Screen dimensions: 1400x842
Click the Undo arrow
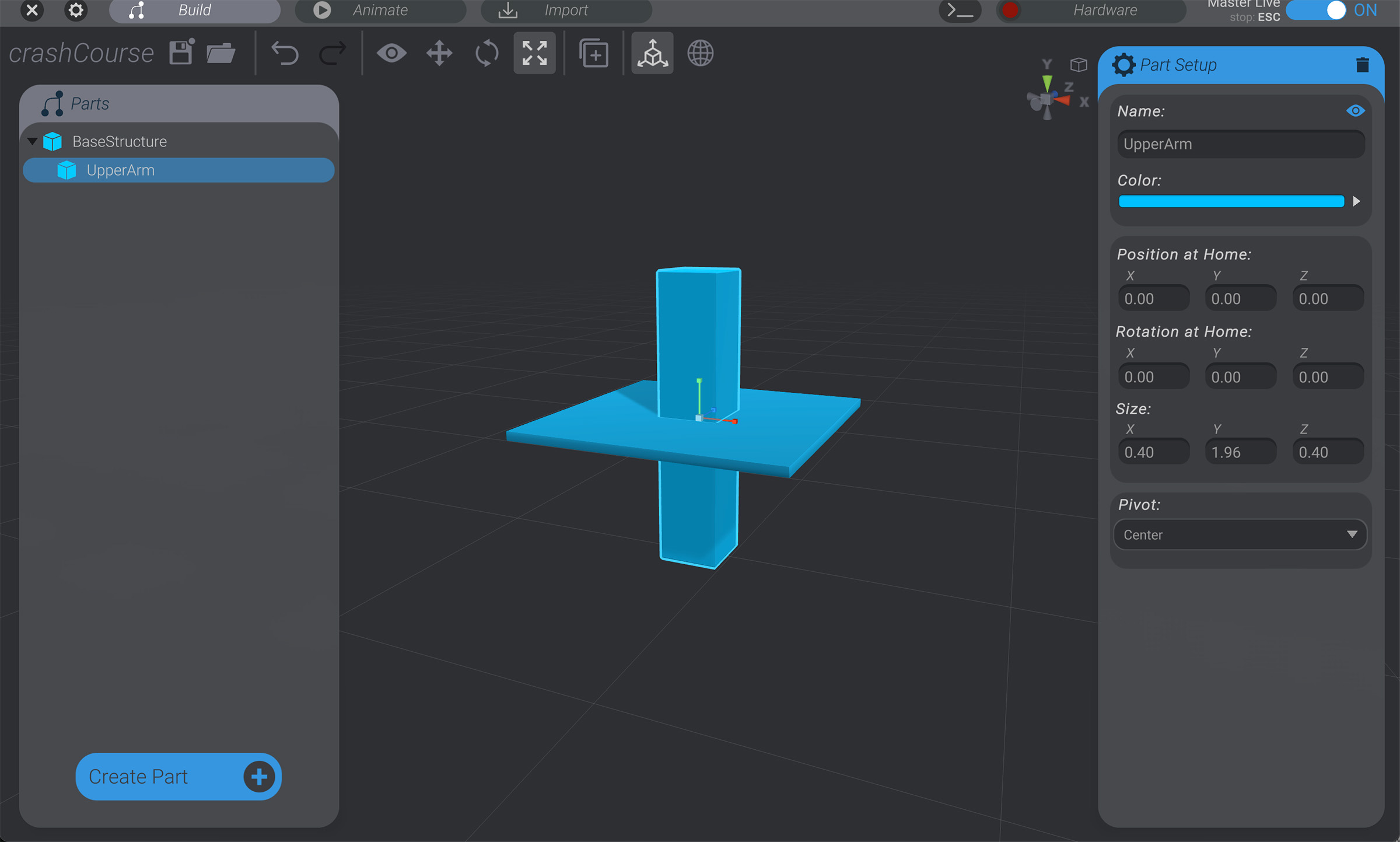(285, 53)
